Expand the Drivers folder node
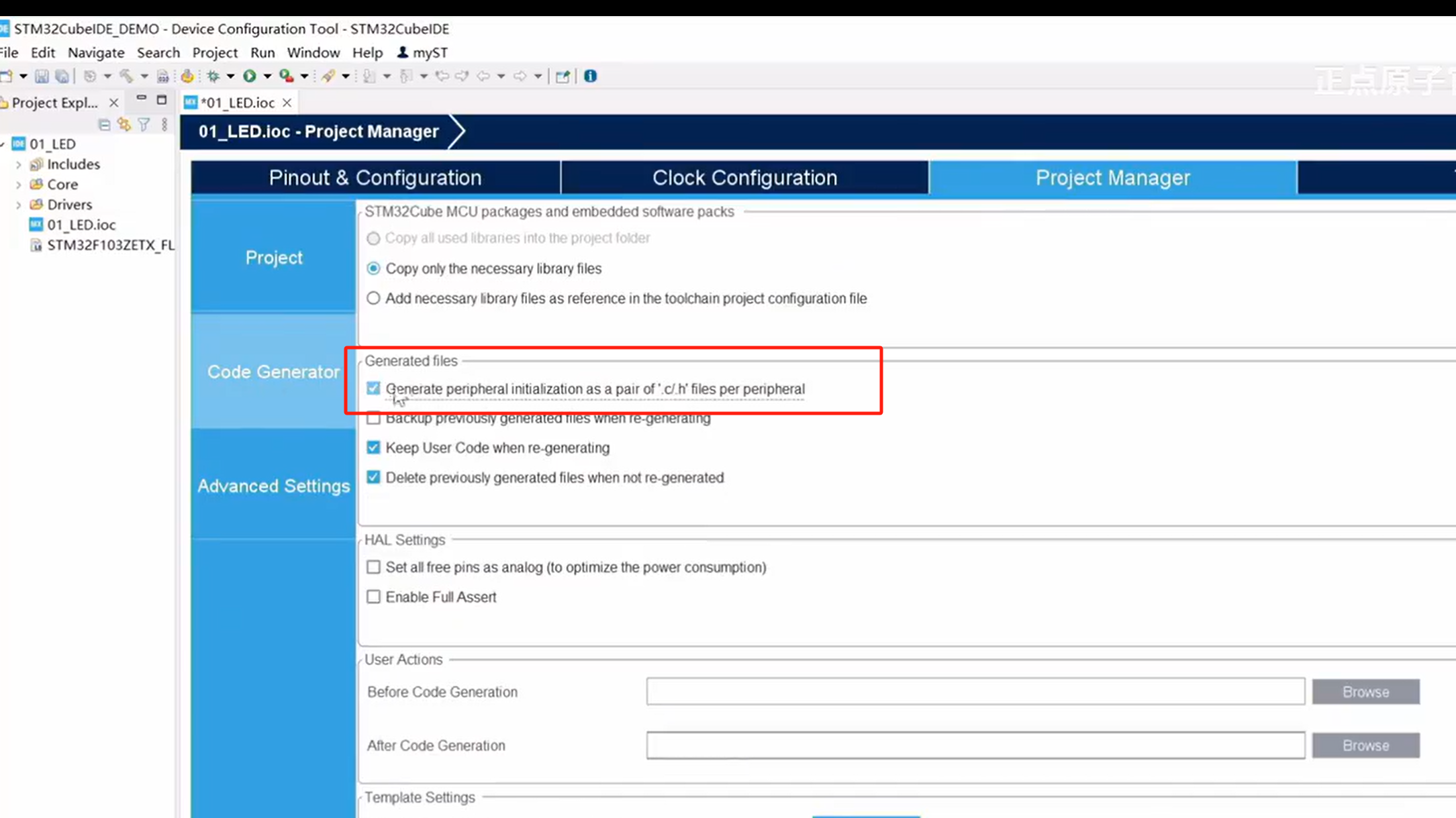This screenshot has height=818, width=1456. (19, 205)
